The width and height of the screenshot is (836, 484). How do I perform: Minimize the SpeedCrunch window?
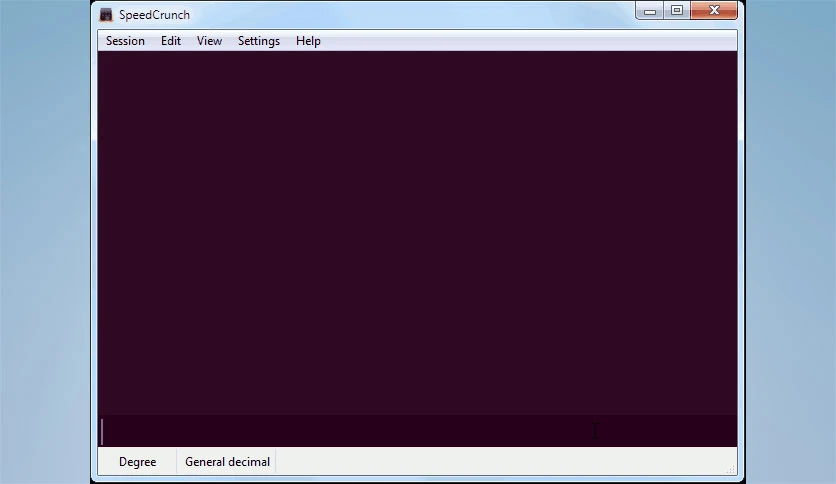649,11
